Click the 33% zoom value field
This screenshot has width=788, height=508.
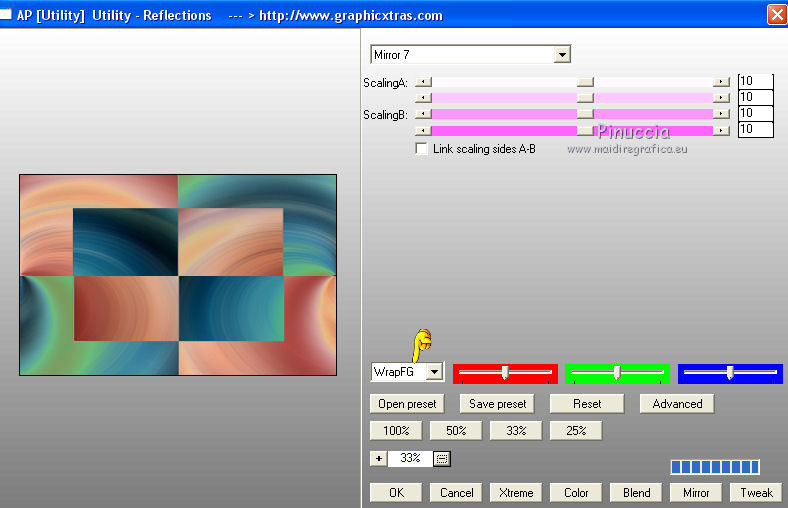[410, 458]
